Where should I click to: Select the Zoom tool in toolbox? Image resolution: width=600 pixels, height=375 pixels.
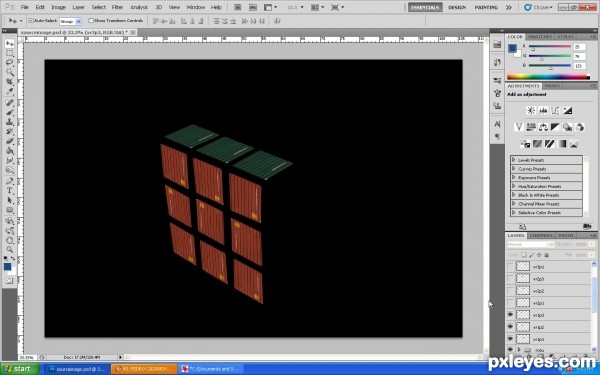pyautogui.click(x=10, y=250)
